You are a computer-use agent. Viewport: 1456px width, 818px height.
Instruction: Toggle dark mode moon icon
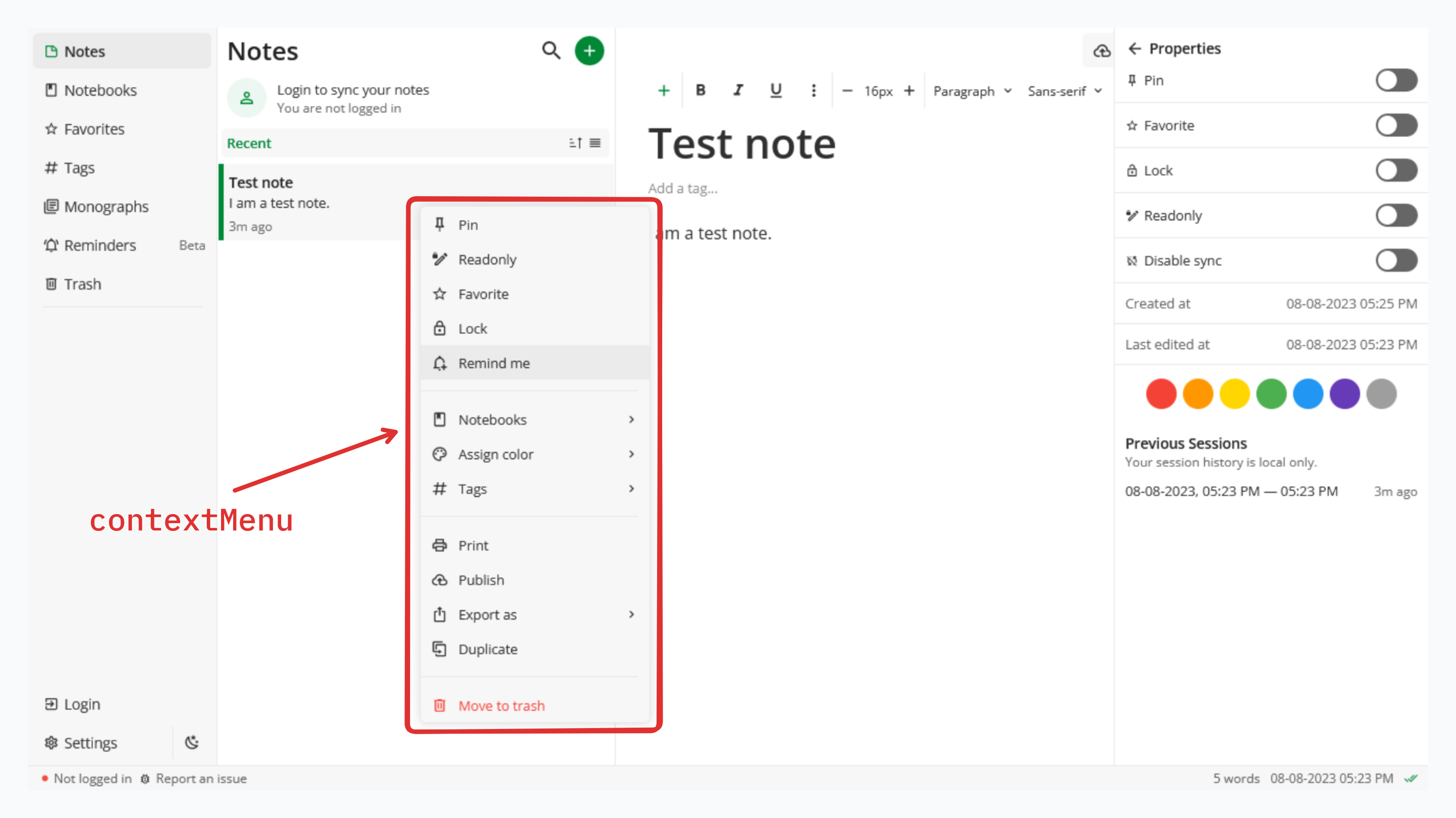click(x=192, y=742)
